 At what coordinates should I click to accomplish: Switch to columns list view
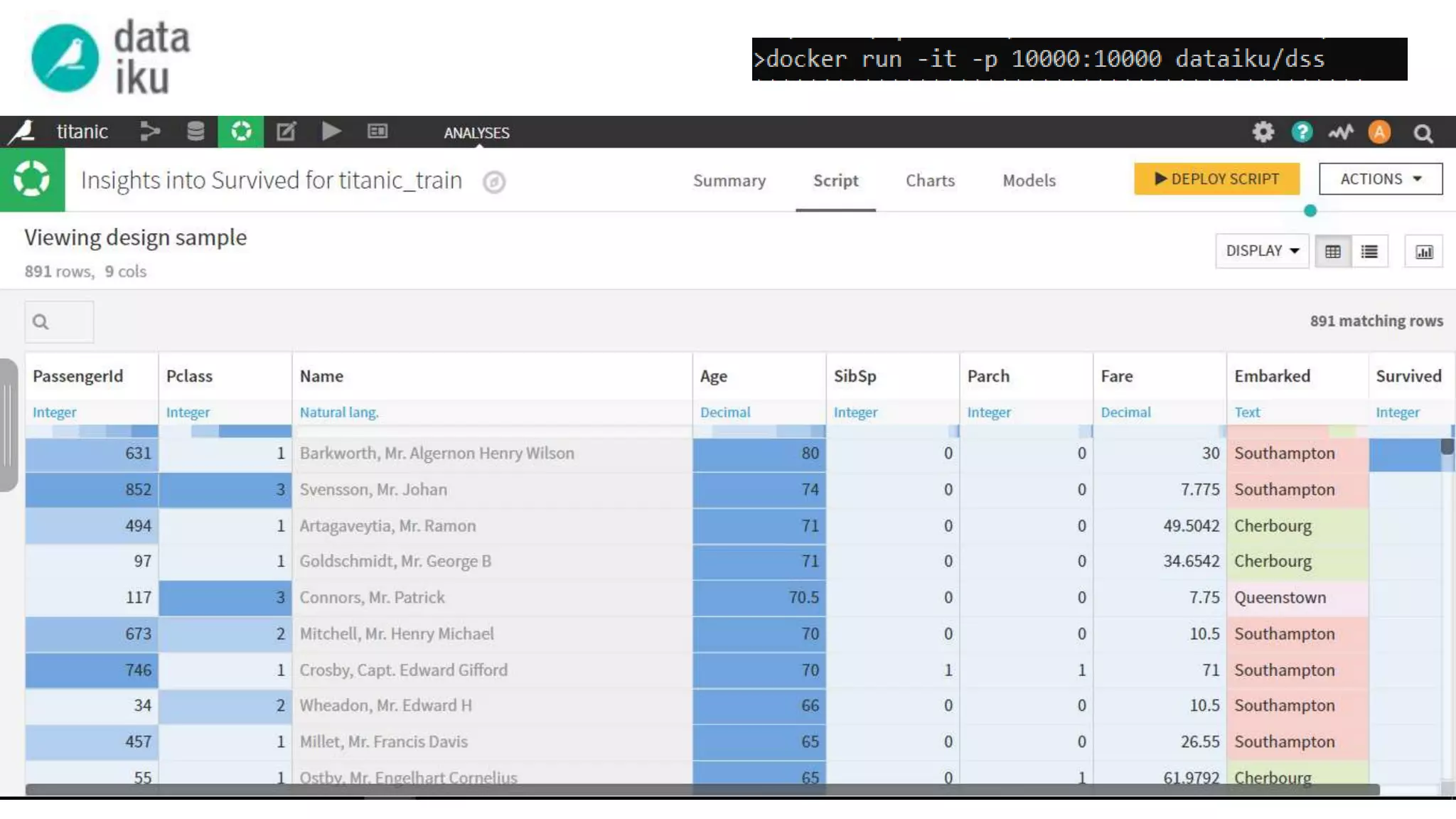[x=1369, y=252]
